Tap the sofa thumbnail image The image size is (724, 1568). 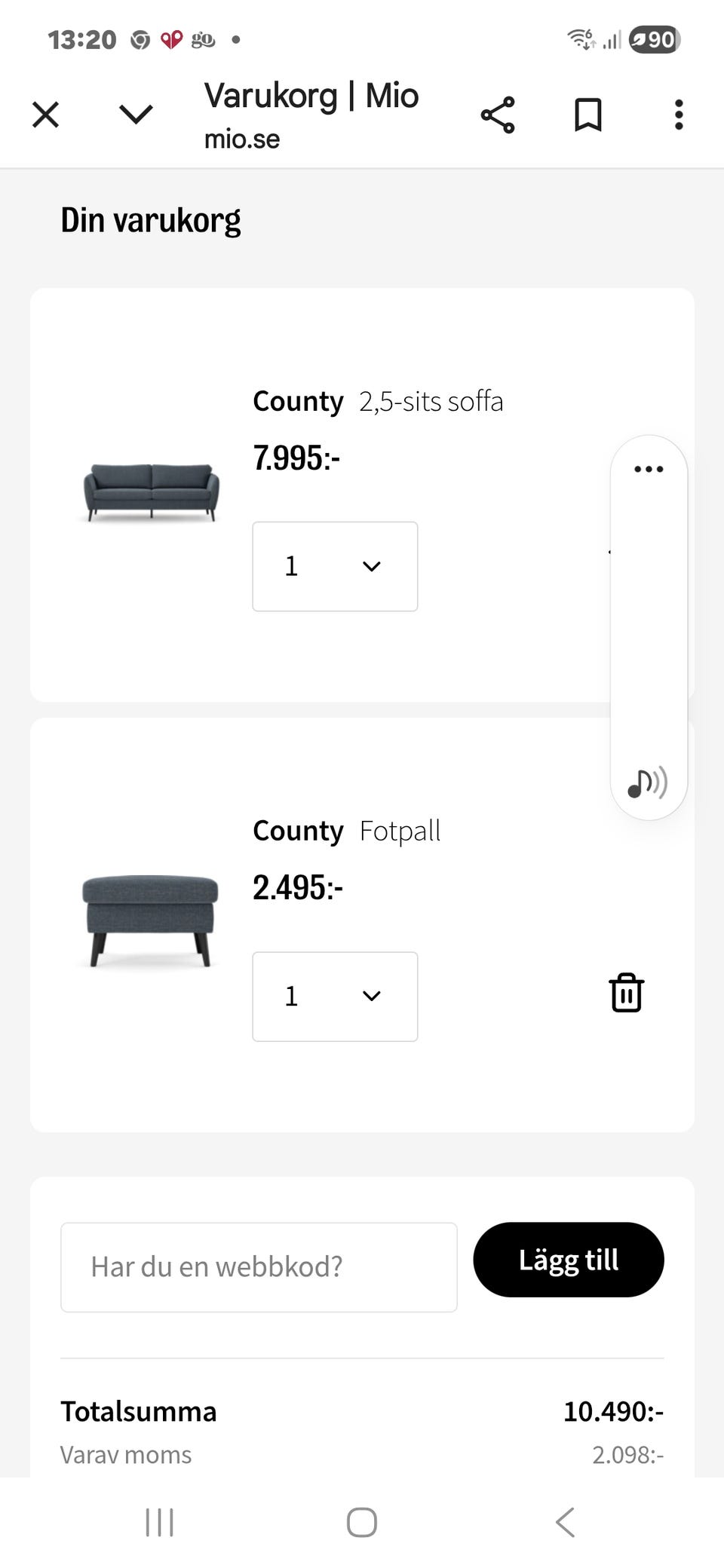[151, 492]
